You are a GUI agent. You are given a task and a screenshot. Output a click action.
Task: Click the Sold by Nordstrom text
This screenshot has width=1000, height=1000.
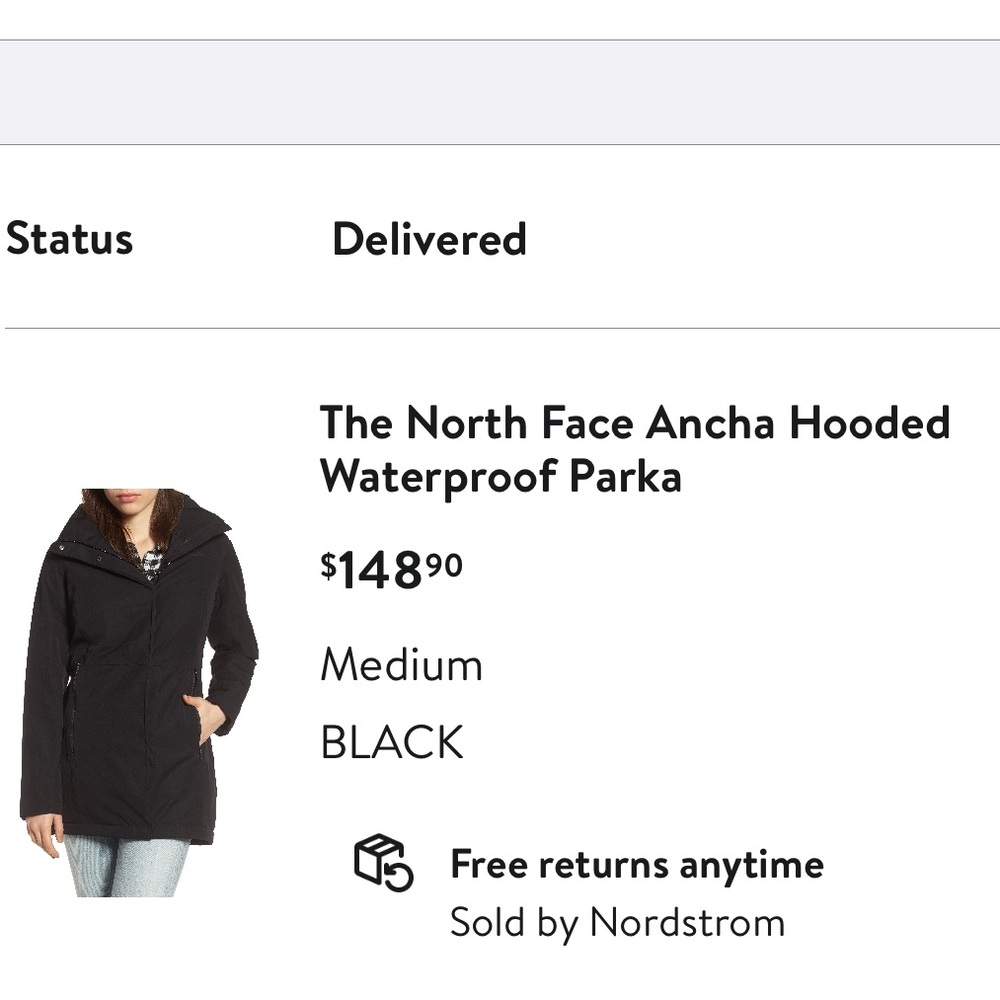point(617,923)
